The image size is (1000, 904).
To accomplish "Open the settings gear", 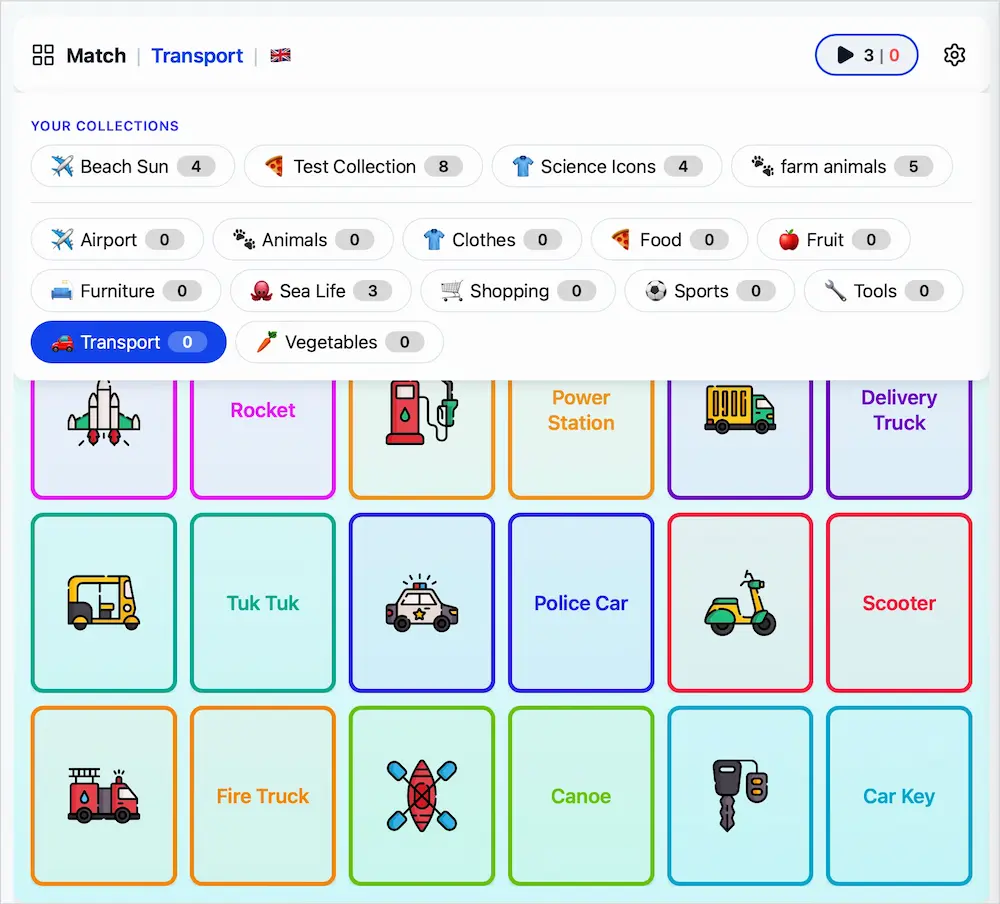I will tap(954, 55).
